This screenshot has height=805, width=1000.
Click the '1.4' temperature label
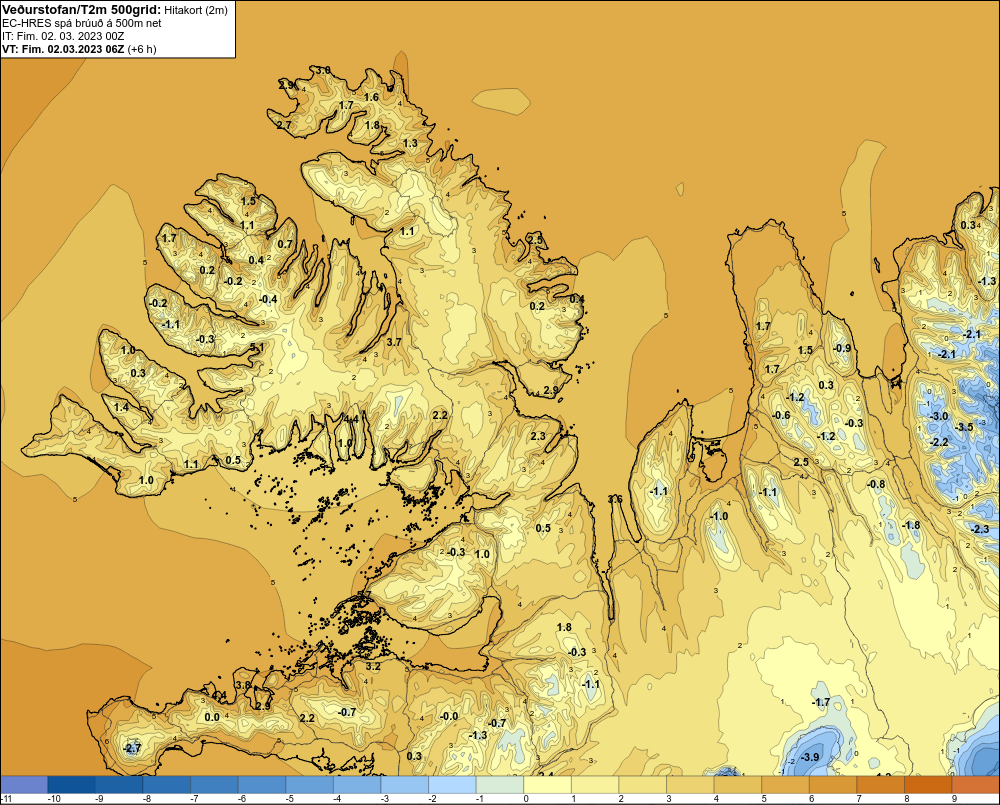[x=121, y=407]
